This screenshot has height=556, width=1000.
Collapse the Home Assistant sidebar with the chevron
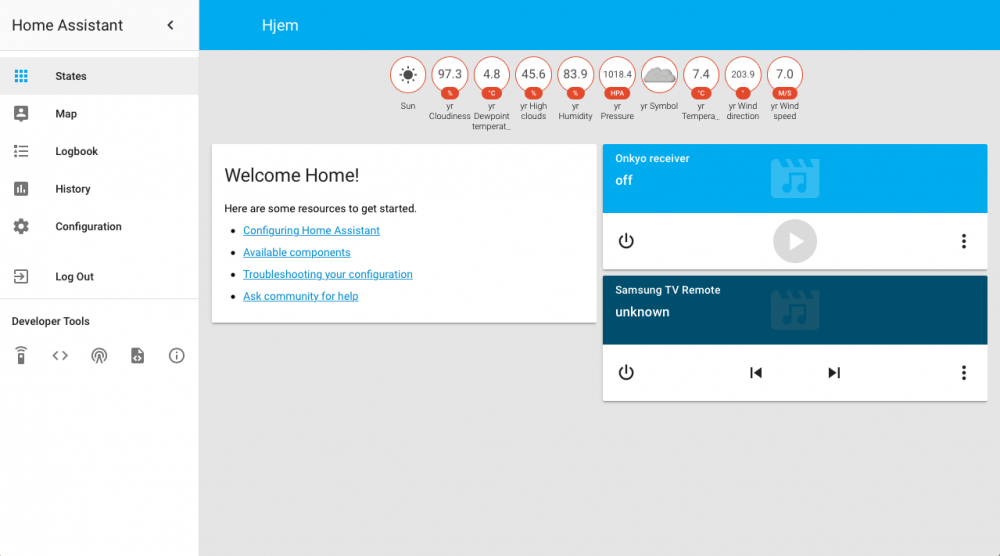(170, 25)
